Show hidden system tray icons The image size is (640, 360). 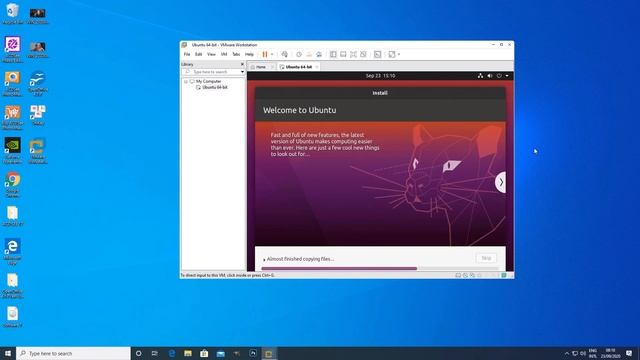click(x=567, y=353)
